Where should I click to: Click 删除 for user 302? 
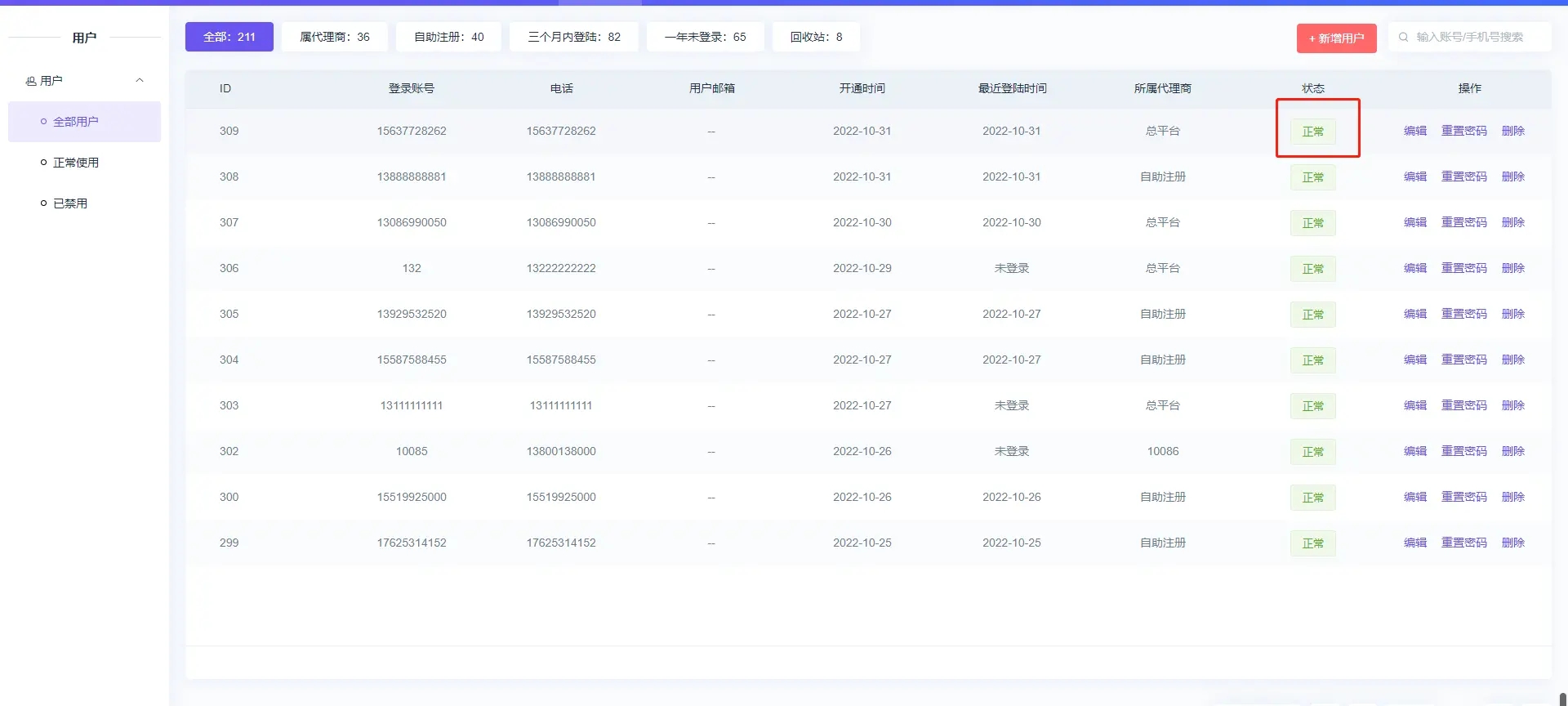coord(1512,451)
